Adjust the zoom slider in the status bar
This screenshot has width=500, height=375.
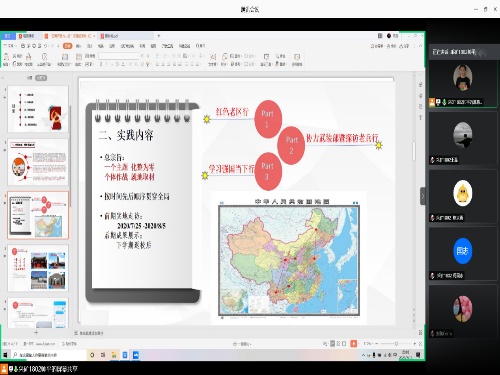pyautogui.click(x=396, y=343)
